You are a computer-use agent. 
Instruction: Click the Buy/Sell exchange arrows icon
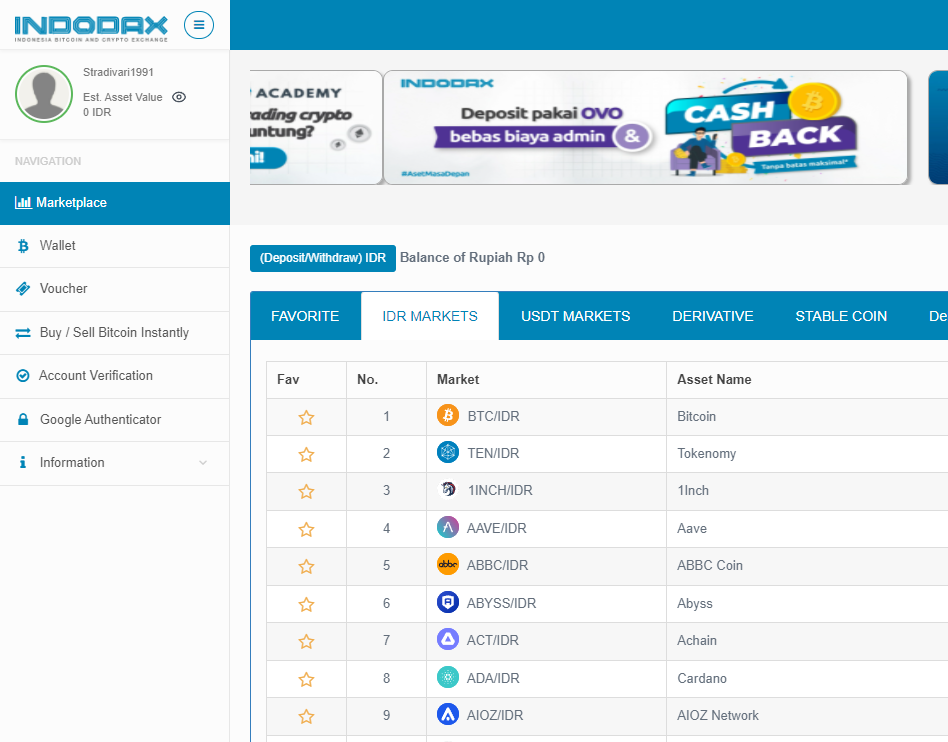coord(23,333)
